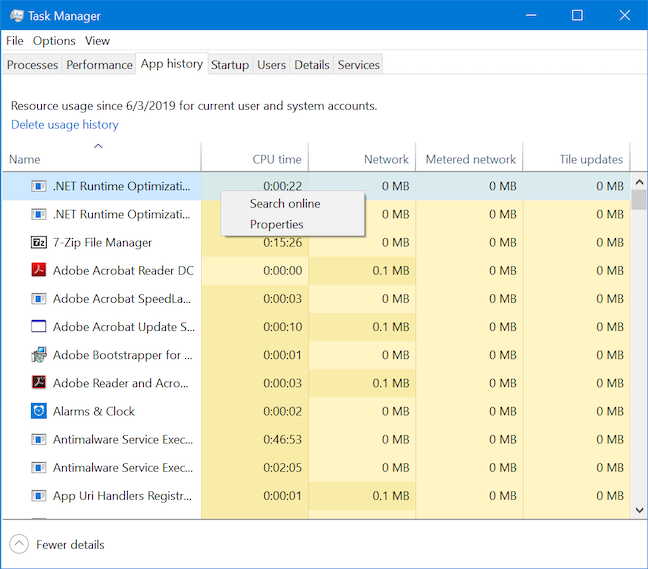Click the App Uri Handlers Registration icon
The image size is (648, 569).
point(38,496)
